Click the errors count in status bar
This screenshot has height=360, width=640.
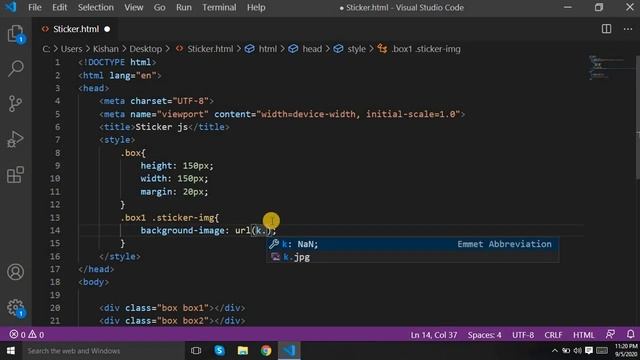18,335
